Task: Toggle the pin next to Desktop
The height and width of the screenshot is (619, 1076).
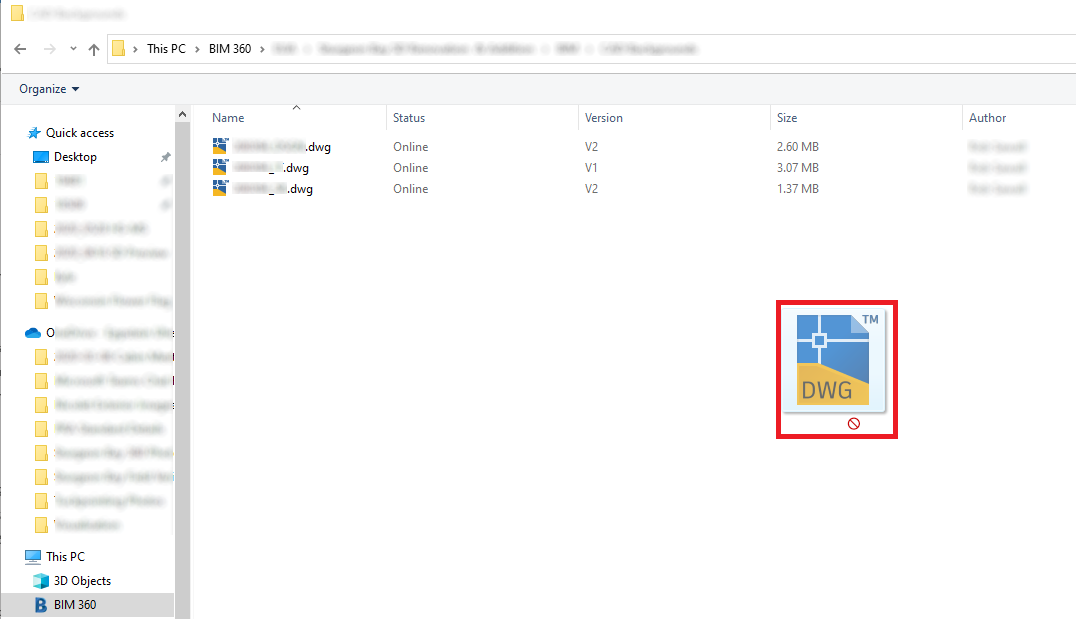Action: point(166,156)
